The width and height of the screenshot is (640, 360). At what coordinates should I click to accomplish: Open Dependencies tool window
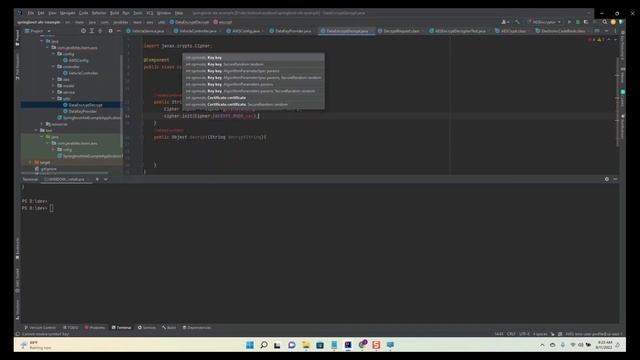coord(197,327)
